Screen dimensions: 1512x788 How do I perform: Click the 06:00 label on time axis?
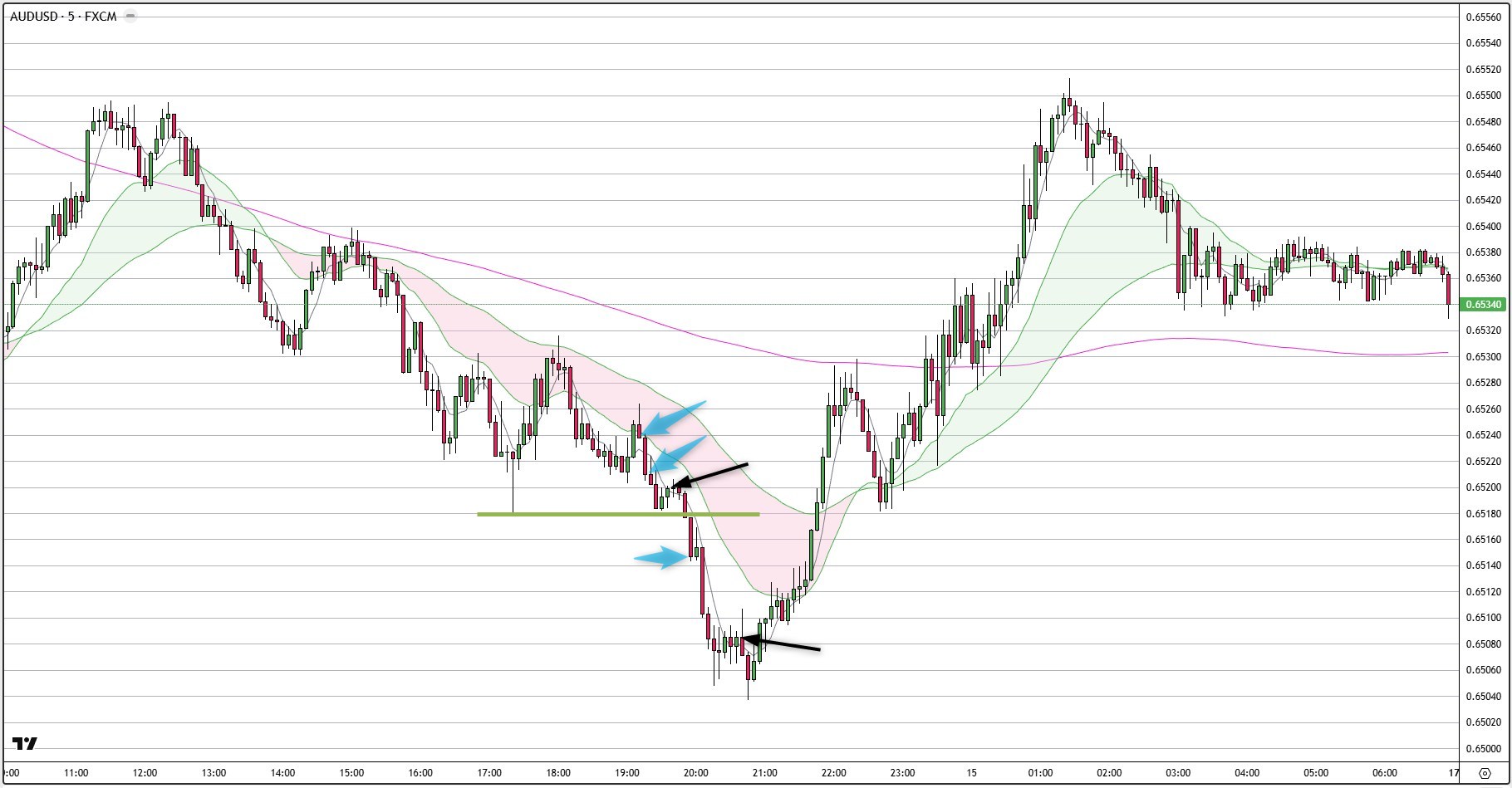tap(1385, 773)
